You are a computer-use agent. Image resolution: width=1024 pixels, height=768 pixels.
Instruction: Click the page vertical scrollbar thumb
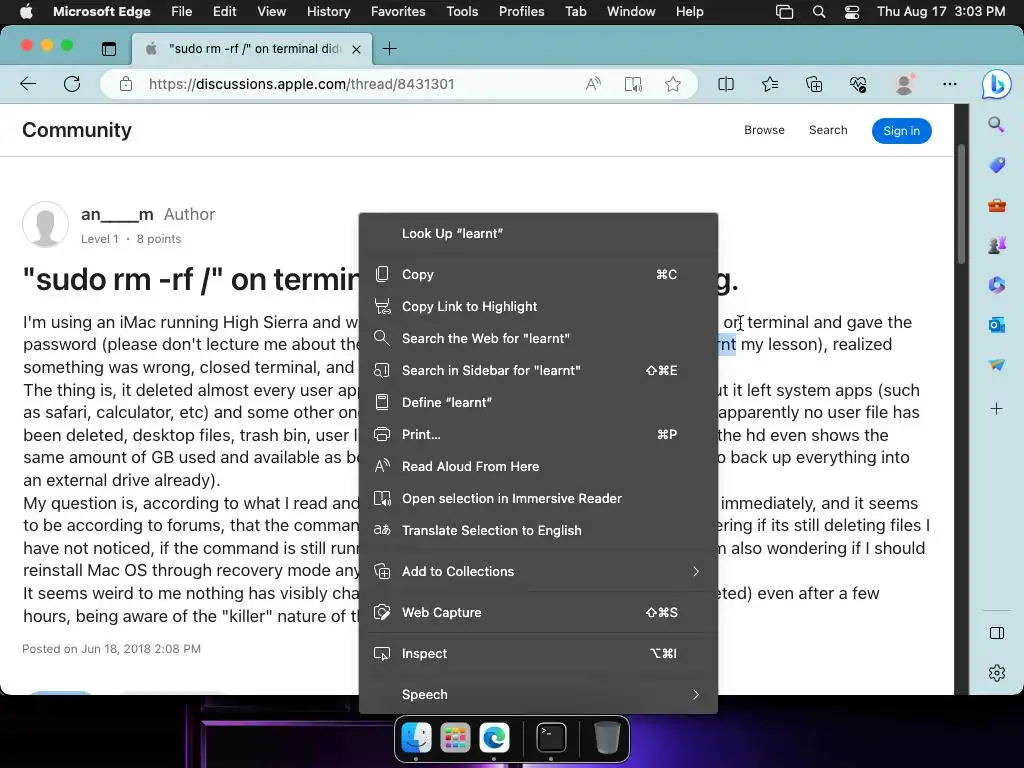tap(961, 204)
